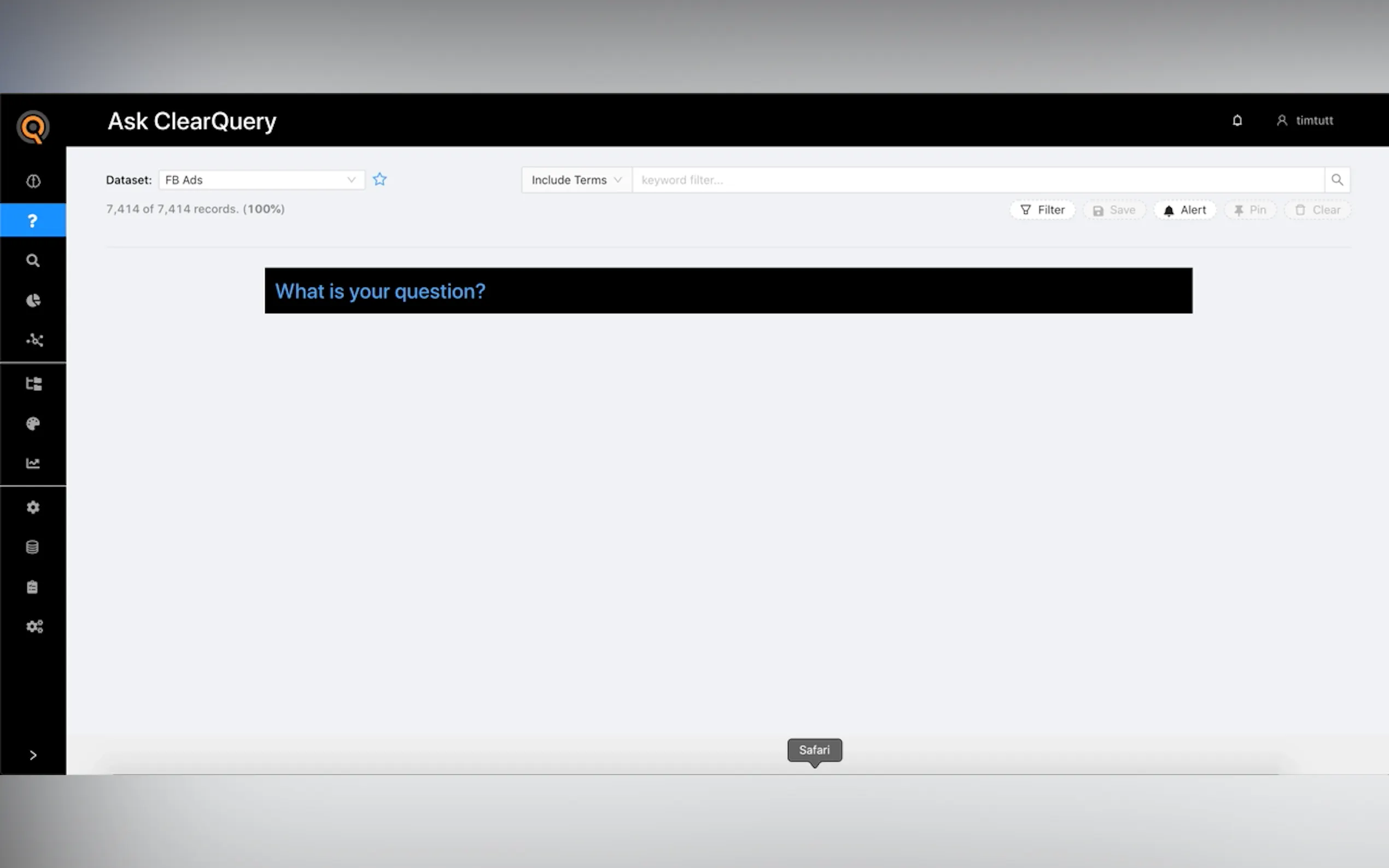This screenshot has width=1389, height=868.
Task: Open the clipboard sidebar icon
Action: tap(33, 587)
